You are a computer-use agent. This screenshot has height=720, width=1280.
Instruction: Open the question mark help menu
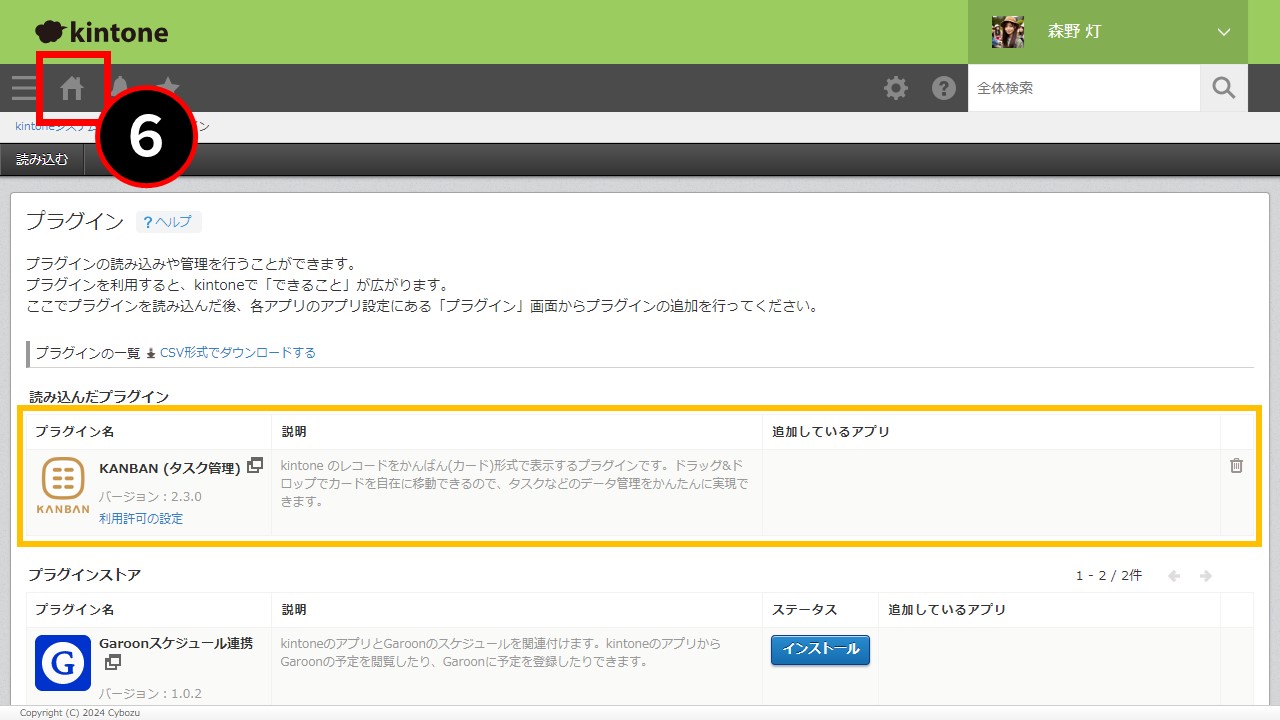944,88
